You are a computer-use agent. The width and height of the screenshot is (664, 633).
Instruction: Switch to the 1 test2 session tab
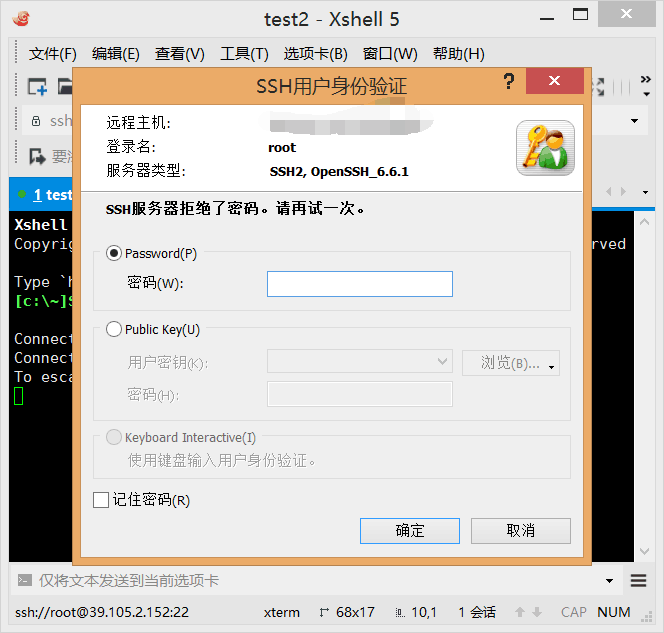(42, 194)
